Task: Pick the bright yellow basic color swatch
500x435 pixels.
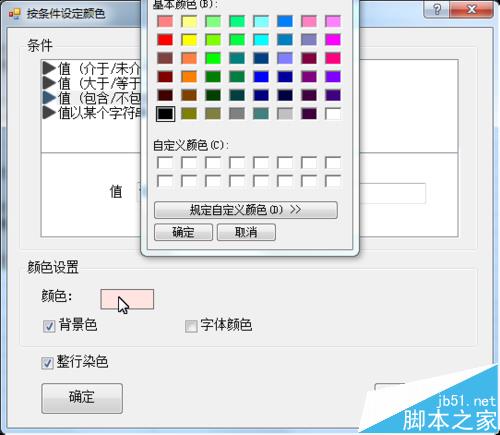Action: pos(189,40)
